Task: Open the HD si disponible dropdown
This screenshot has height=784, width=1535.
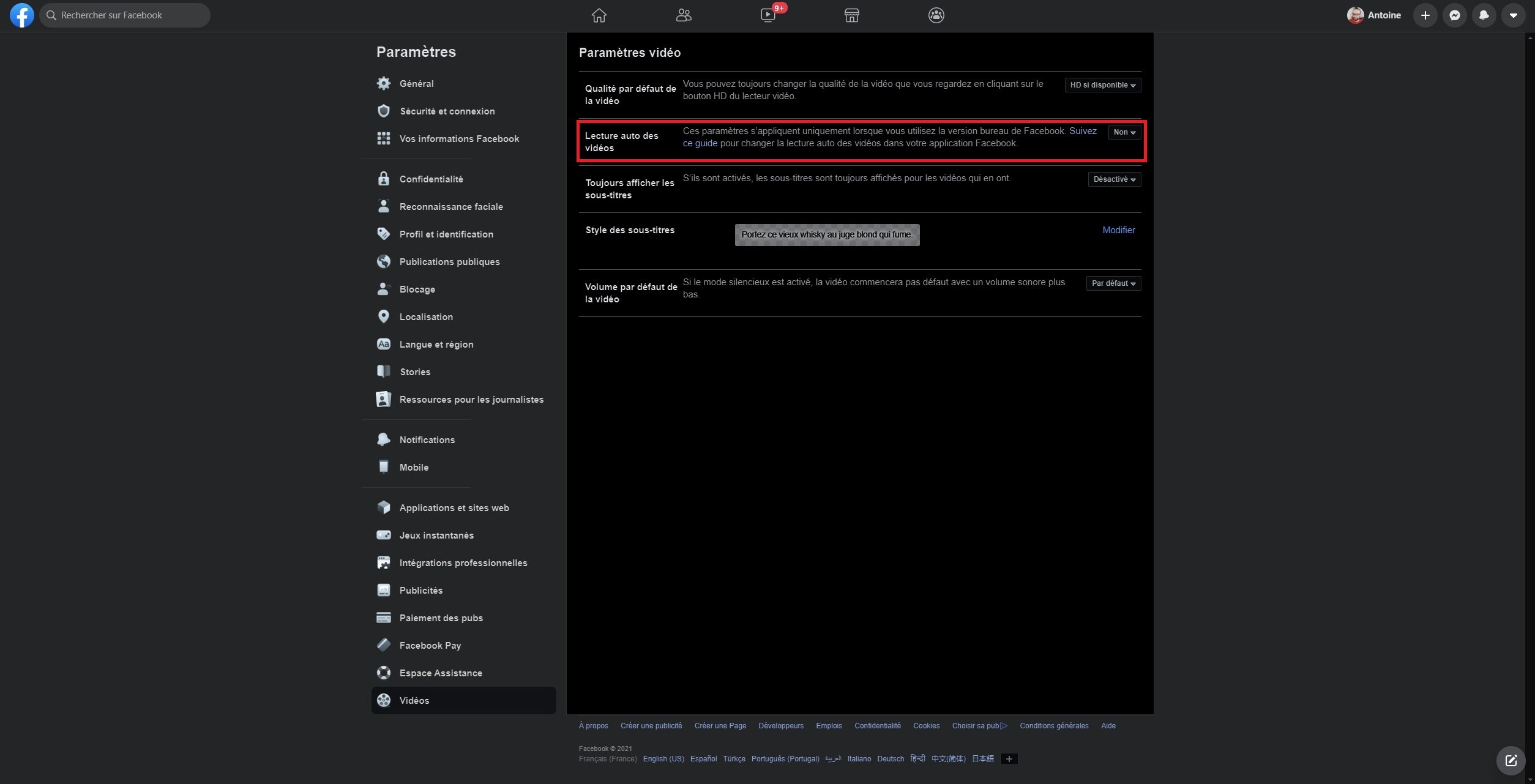Action: (1102, 85)
